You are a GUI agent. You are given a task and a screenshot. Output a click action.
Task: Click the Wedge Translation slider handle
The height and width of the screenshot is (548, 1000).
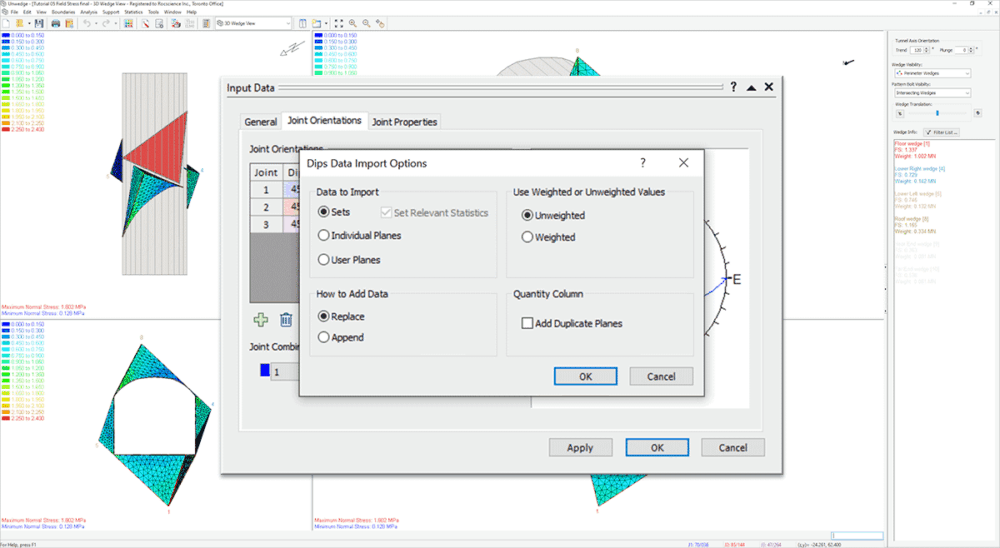pyautogui.click(x=936, y=113)
